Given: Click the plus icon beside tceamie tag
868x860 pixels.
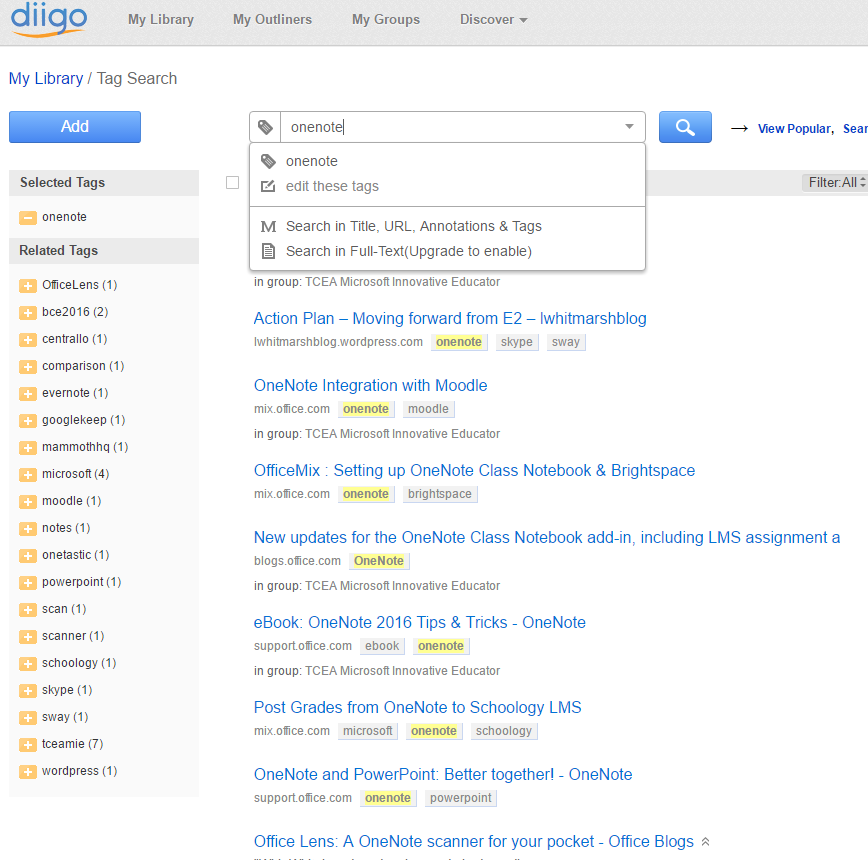Looking at the screenshot, I should 28,745.
